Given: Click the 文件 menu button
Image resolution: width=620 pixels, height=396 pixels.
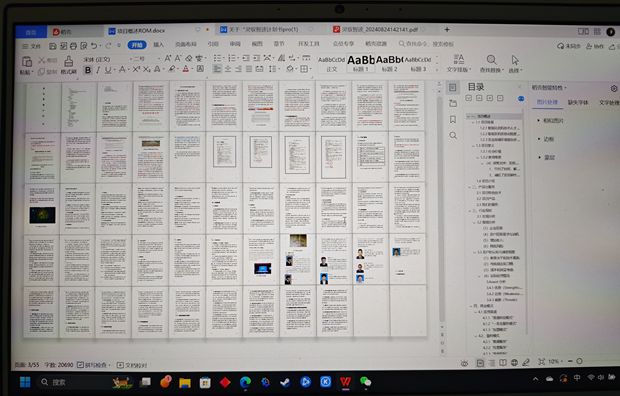Looking at the screenshot, I should pos(32,46).
